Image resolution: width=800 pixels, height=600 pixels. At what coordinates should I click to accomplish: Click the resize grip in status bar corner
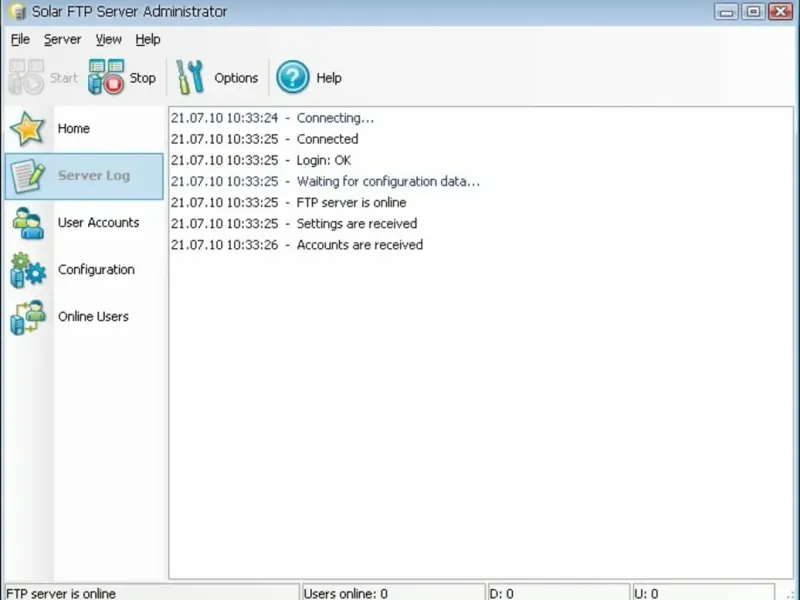pos(792,594)
